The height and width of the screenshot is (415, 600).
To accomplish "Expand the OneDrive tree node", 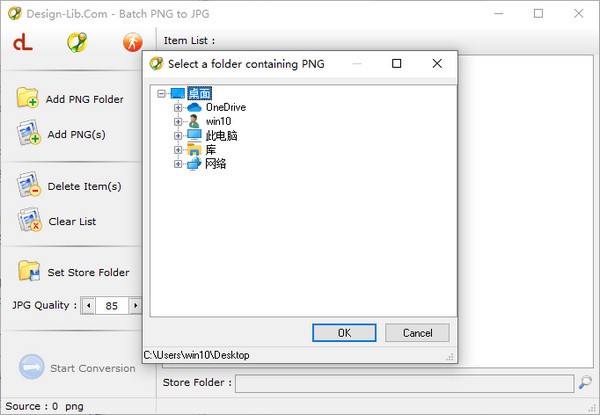I will tap(178, 108).
